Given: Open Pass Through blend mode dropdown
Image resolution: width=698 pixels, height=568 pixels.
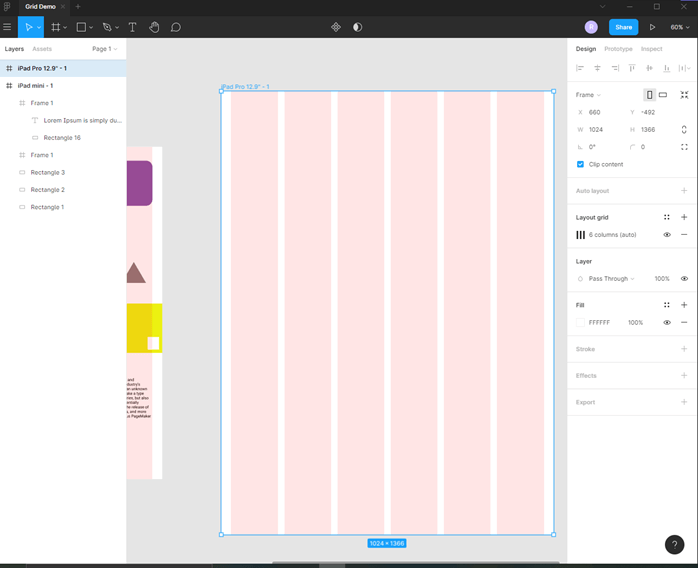Looking at the screenshot, I should [x=611, y=279].
